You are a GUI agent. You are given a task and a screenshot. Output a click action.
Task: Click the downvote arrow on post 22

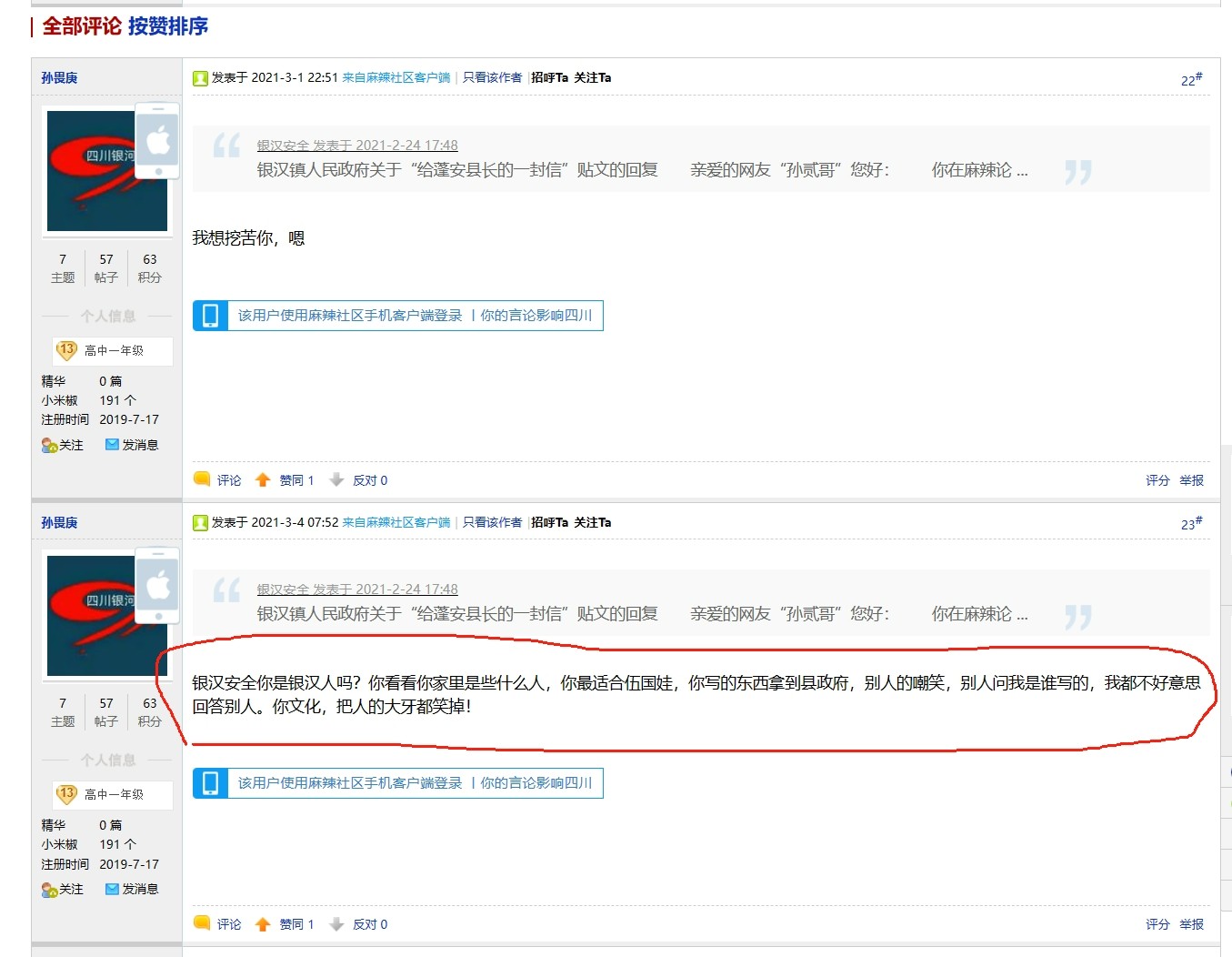pyautogui.click(x=336, y=480)
